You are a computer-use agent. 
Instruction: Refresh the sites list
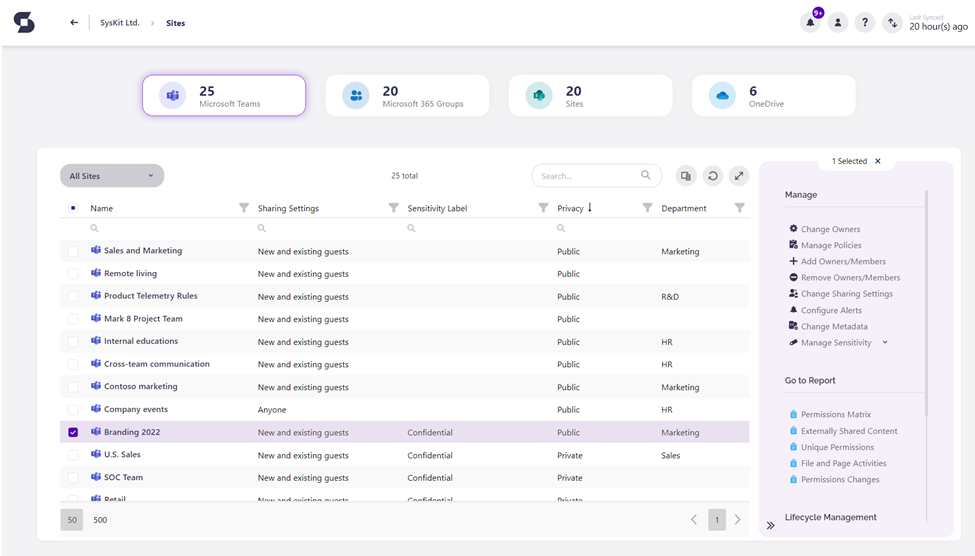click(x=713, y=176)
